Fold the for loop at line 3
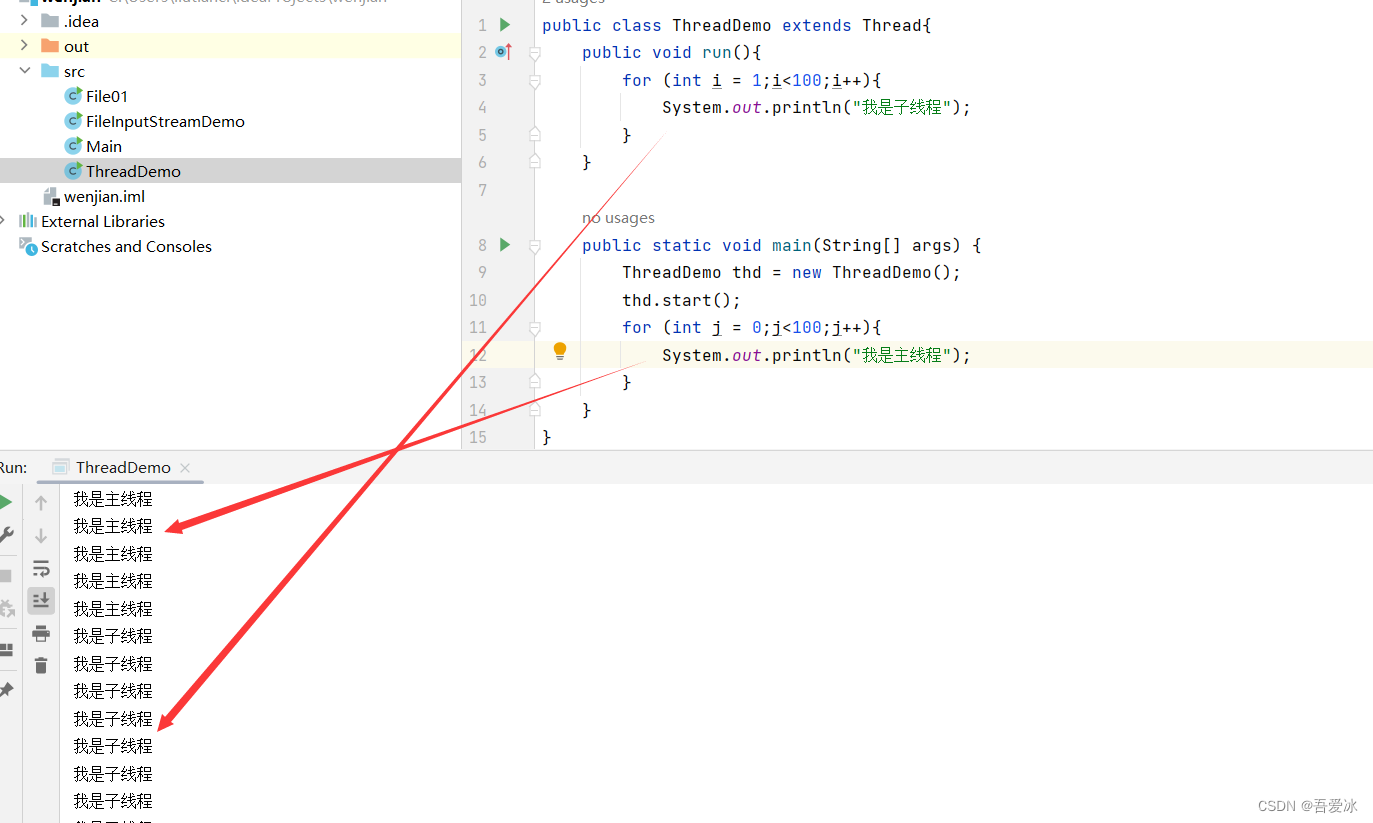This screenshot has height=823, width=1373. pos(535,80)
